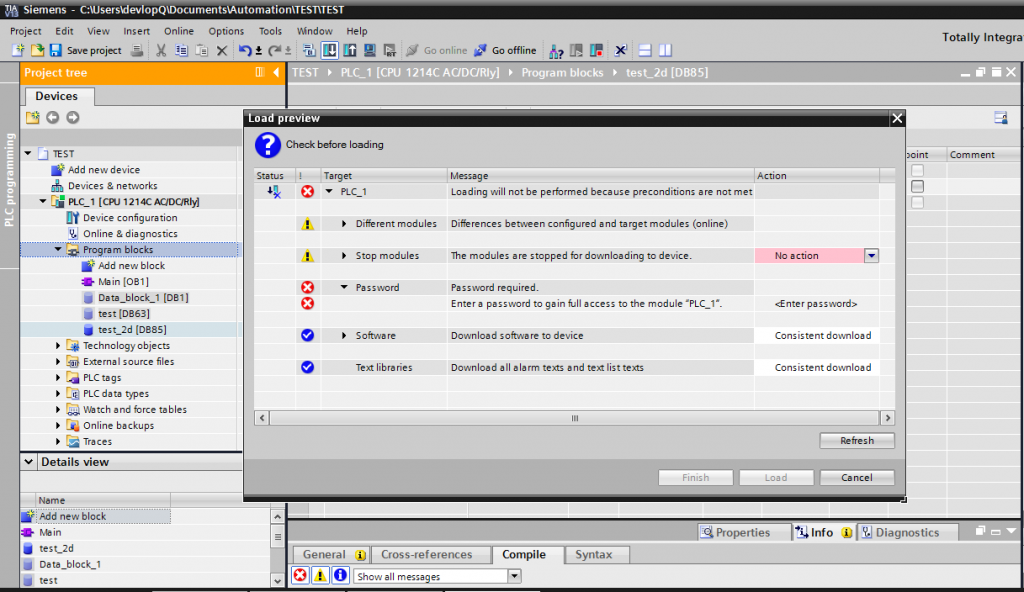The image size is (1024, 592).
Task: Click the Stop CPU icon
Action: pyautogui.click(x=596, y=50)
